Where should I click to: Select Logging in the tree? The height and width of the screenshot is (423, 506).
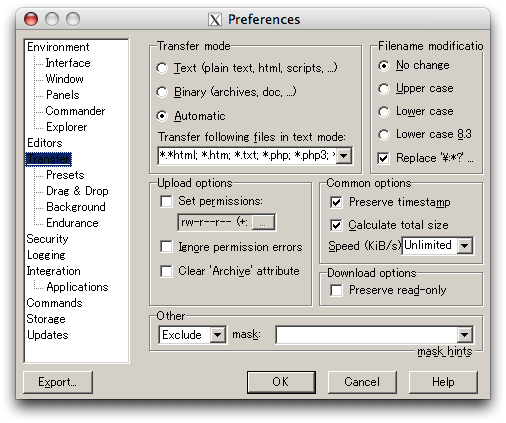click(x=46, y=255)
